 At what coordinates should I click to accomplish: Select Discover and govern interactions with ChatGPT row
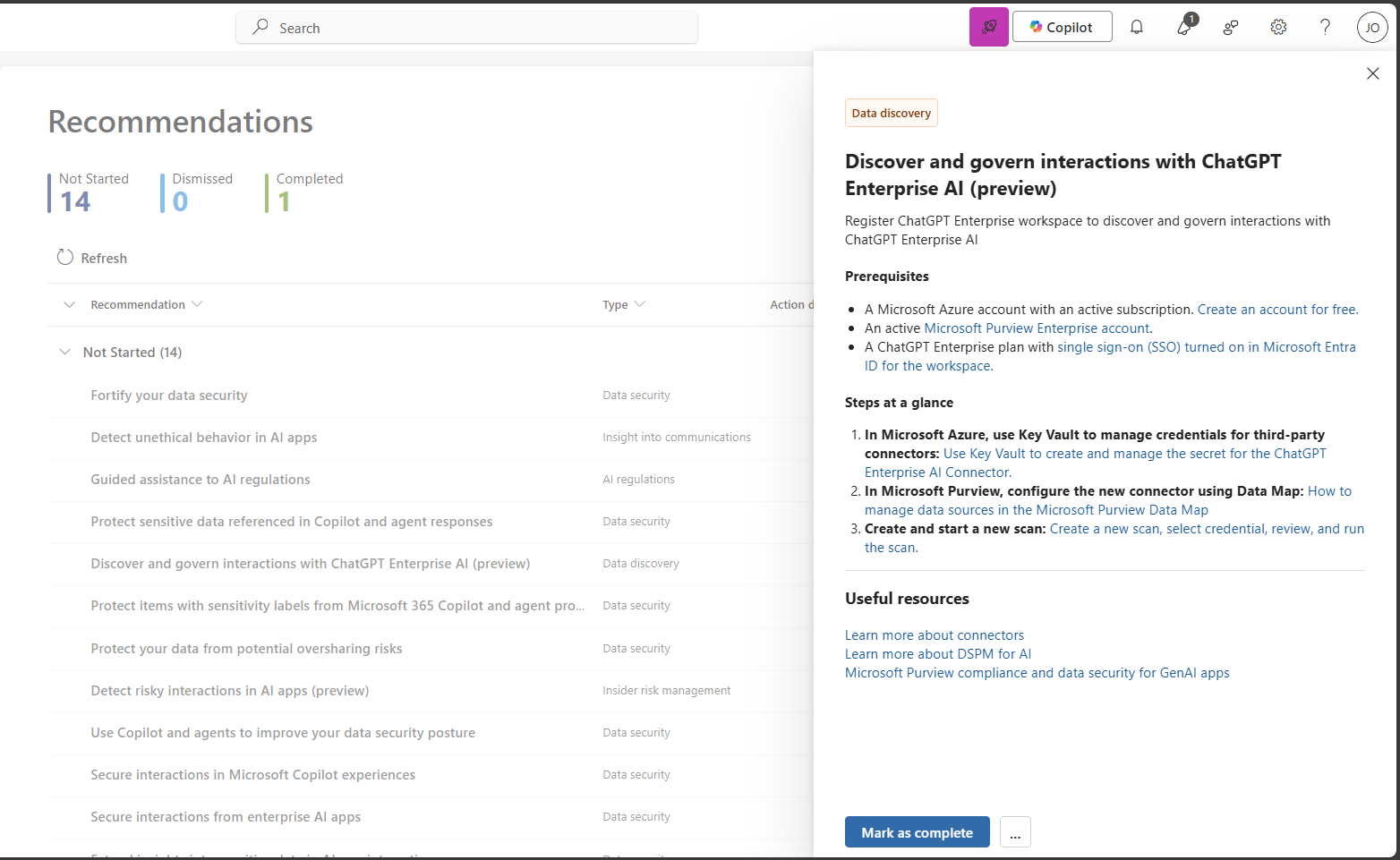click(311, 563)
